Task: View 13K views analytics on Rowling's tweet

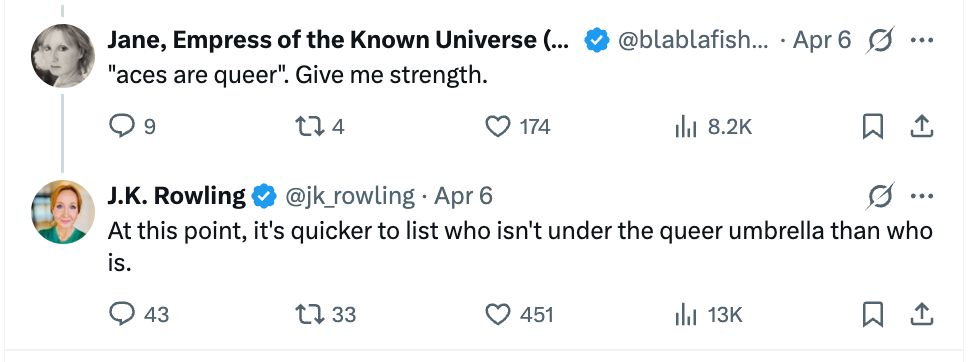Action: [x=709, y=314]
